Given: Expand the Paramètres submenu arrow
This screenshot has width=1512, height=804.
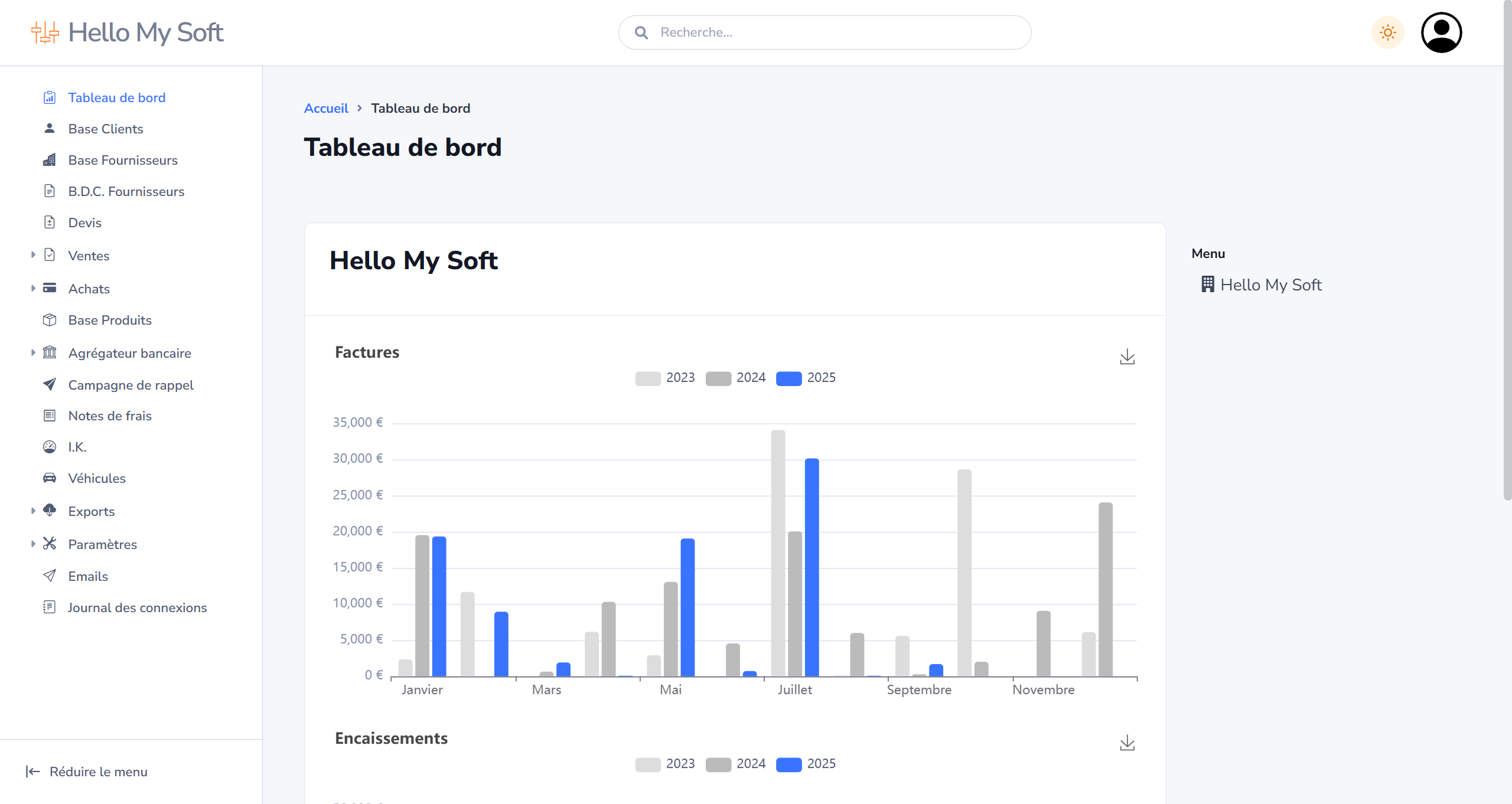Looking at the screenshot, I should point(33,544).
